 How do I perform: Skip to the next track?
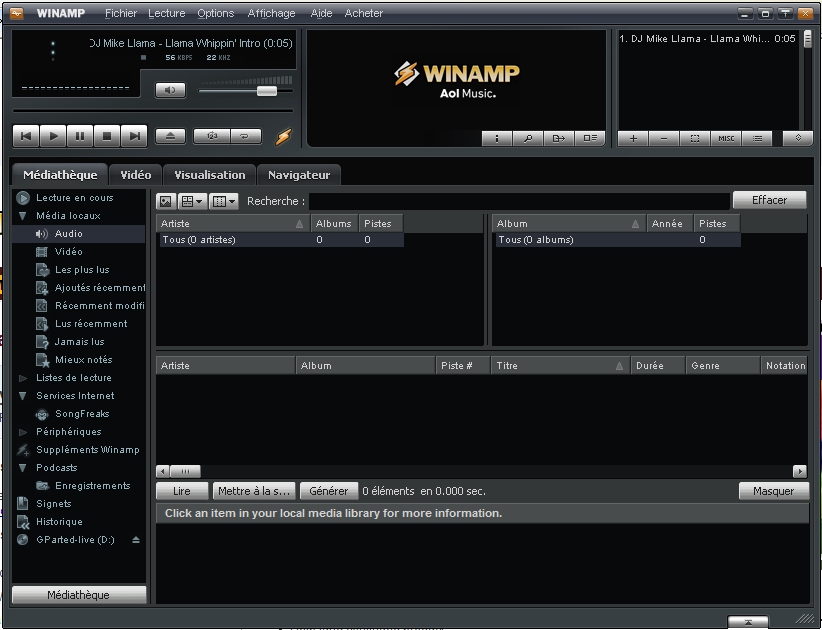[134, 136]
